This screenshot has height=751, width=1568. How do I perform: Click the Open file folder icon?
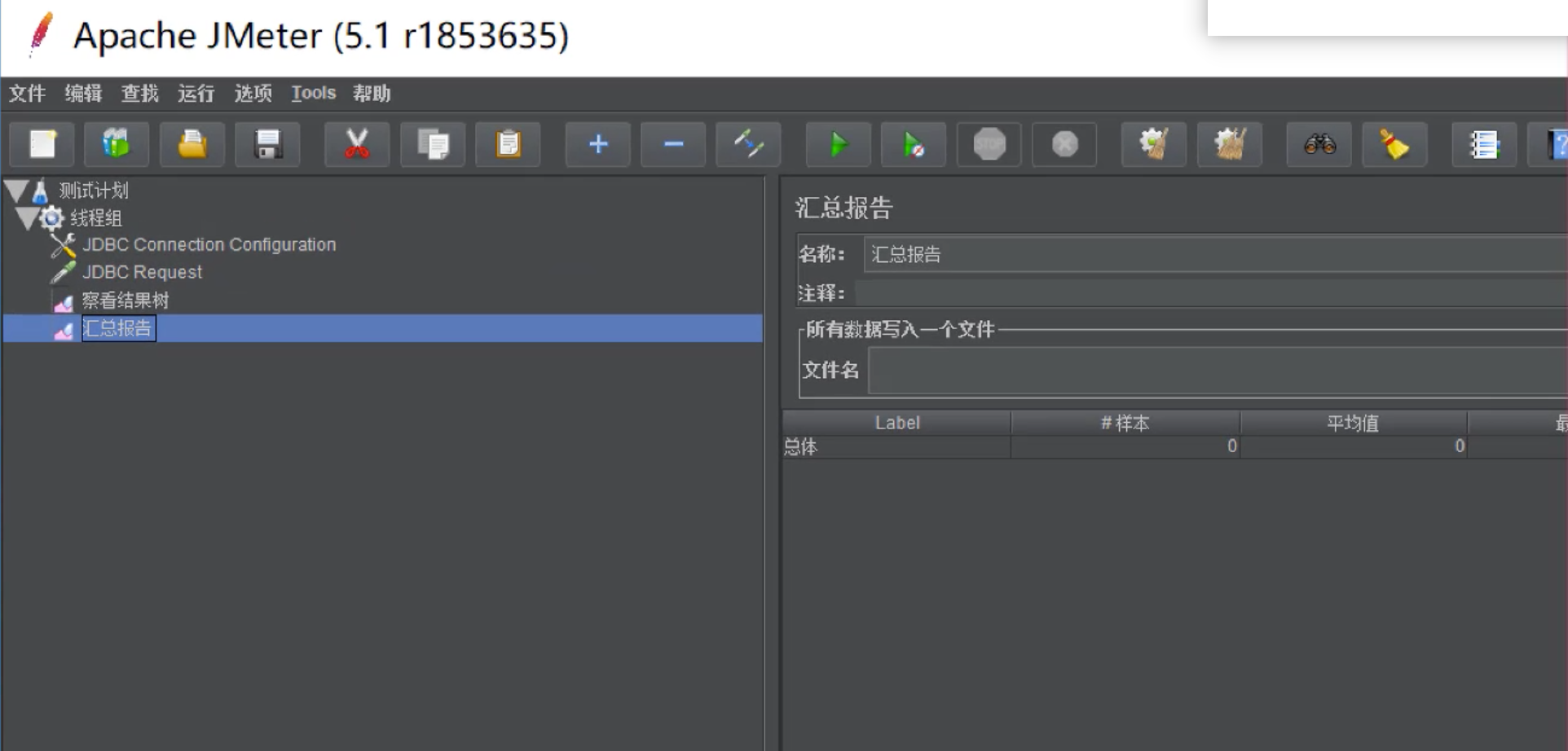point(192,145)
